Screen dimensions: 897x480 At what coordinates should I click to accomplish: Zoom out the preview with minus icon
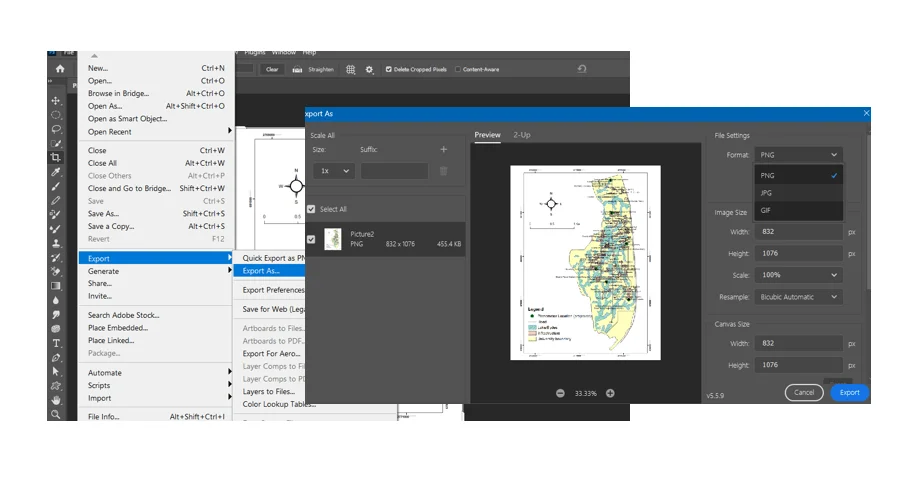click(560, 393)
